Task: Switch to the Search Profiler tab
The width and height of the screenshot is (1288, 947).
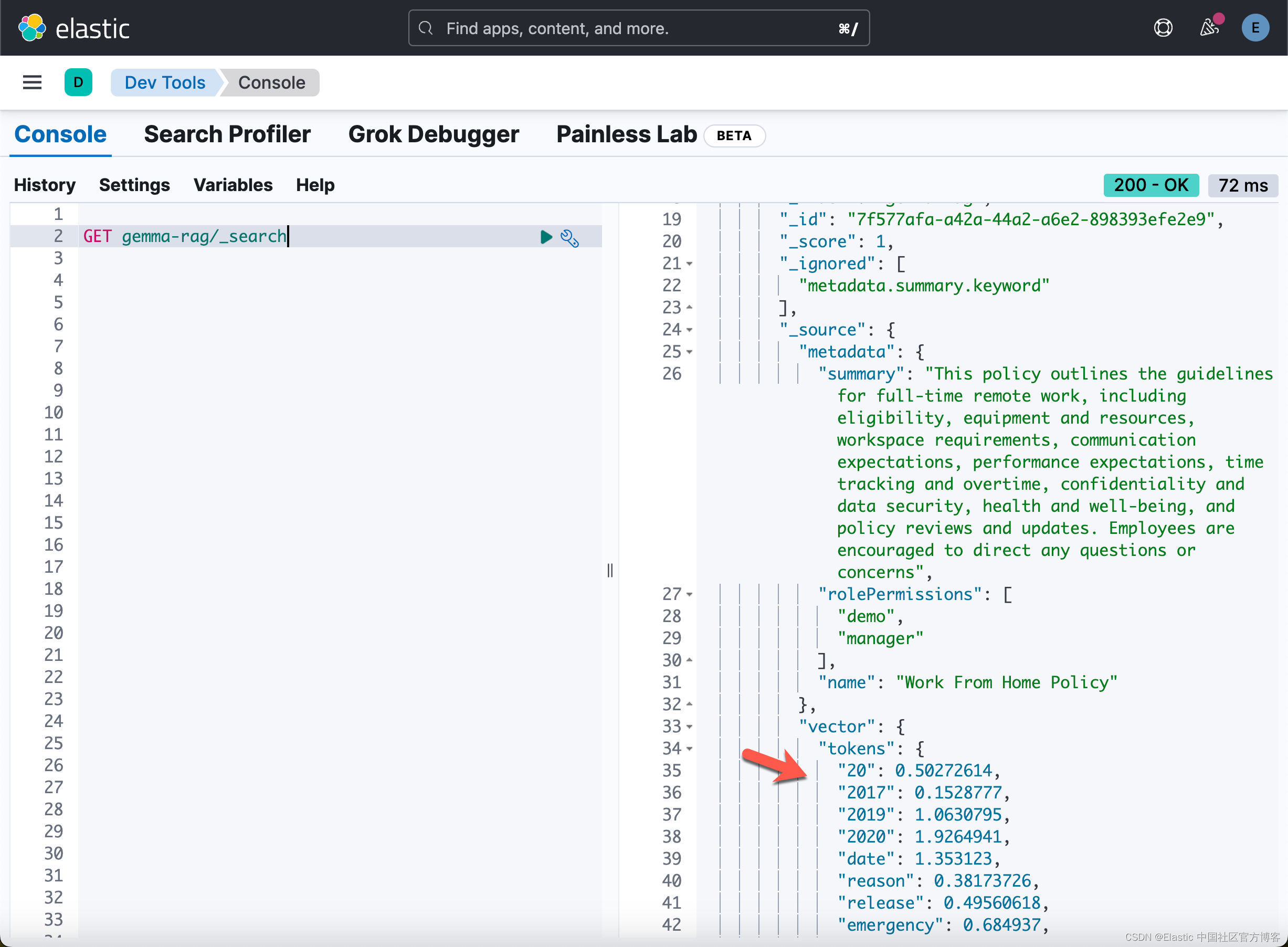Action: coord(227,135)
